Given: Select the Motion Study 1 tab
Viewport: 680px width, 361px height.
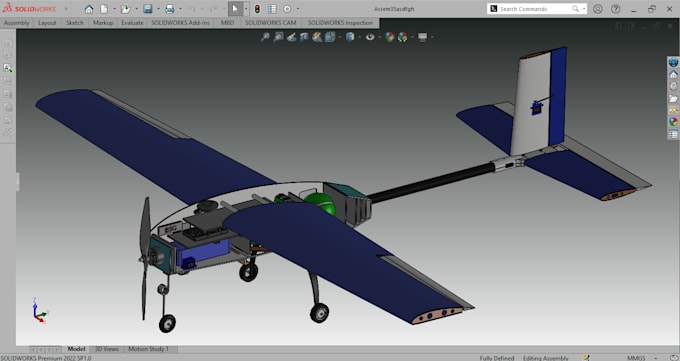Looking at the screenshot, I should pyautogui.click(x=148, y=349).
